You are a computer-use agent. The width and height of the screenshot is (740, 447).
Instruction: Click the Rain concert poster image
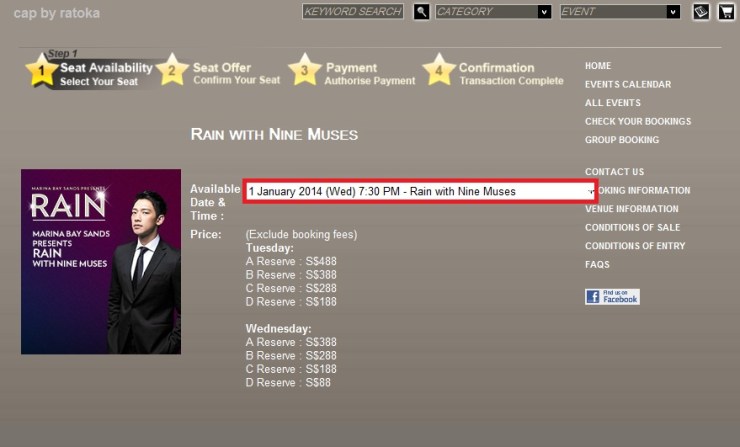click(x=101, y=261)
